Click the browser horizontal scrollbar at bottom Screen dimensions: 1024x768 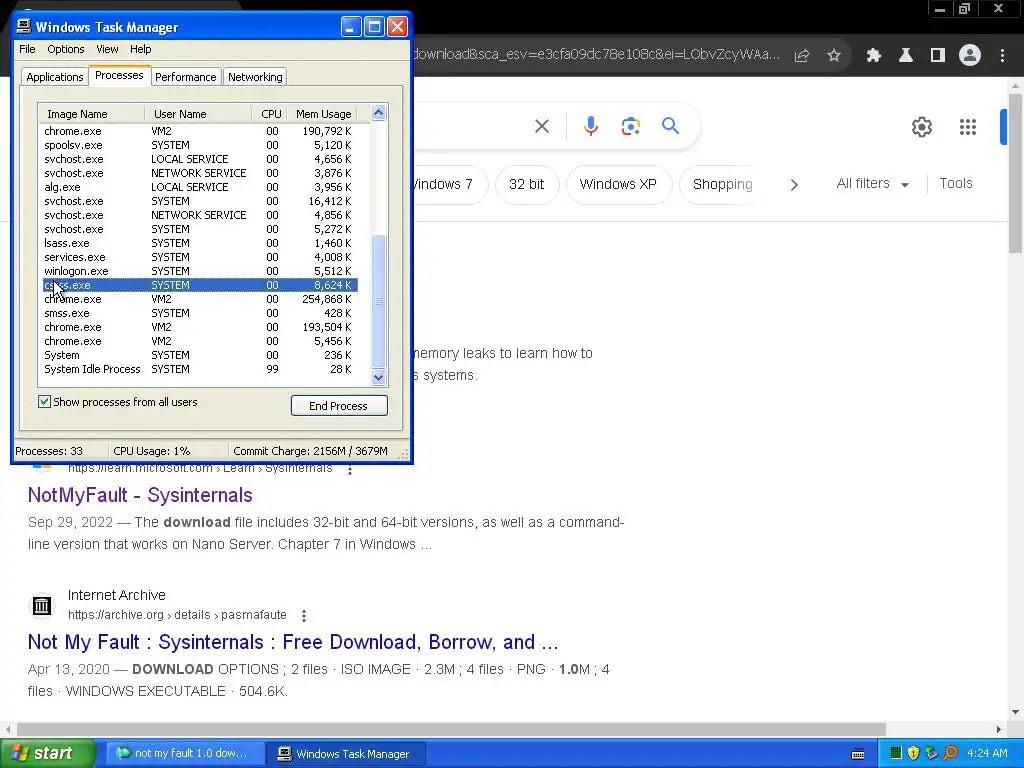(451, 729)
